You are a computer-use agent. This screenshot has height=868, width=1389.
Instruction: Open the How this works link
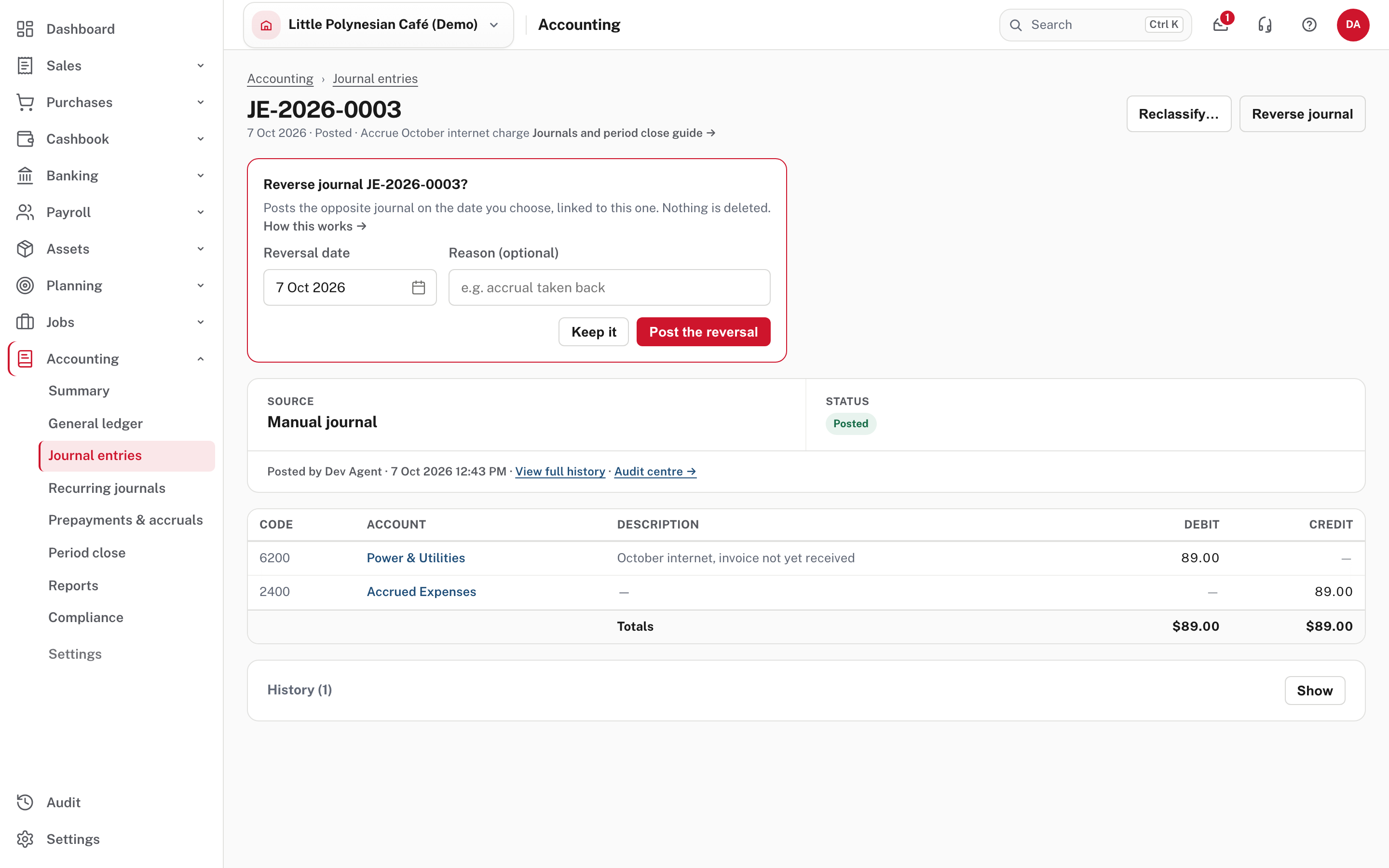(x=314, y=226)
